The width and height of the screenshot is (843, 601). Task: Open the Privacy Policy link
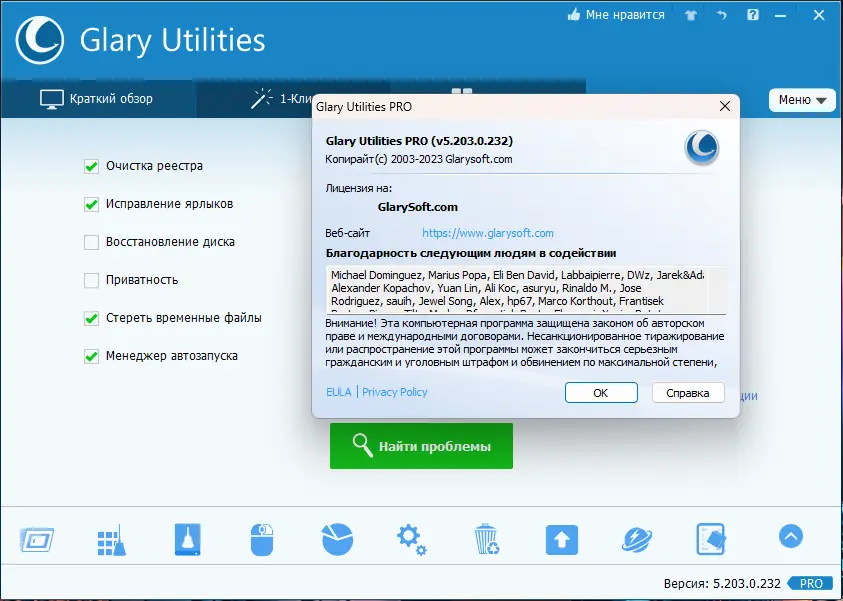[395, 392]
